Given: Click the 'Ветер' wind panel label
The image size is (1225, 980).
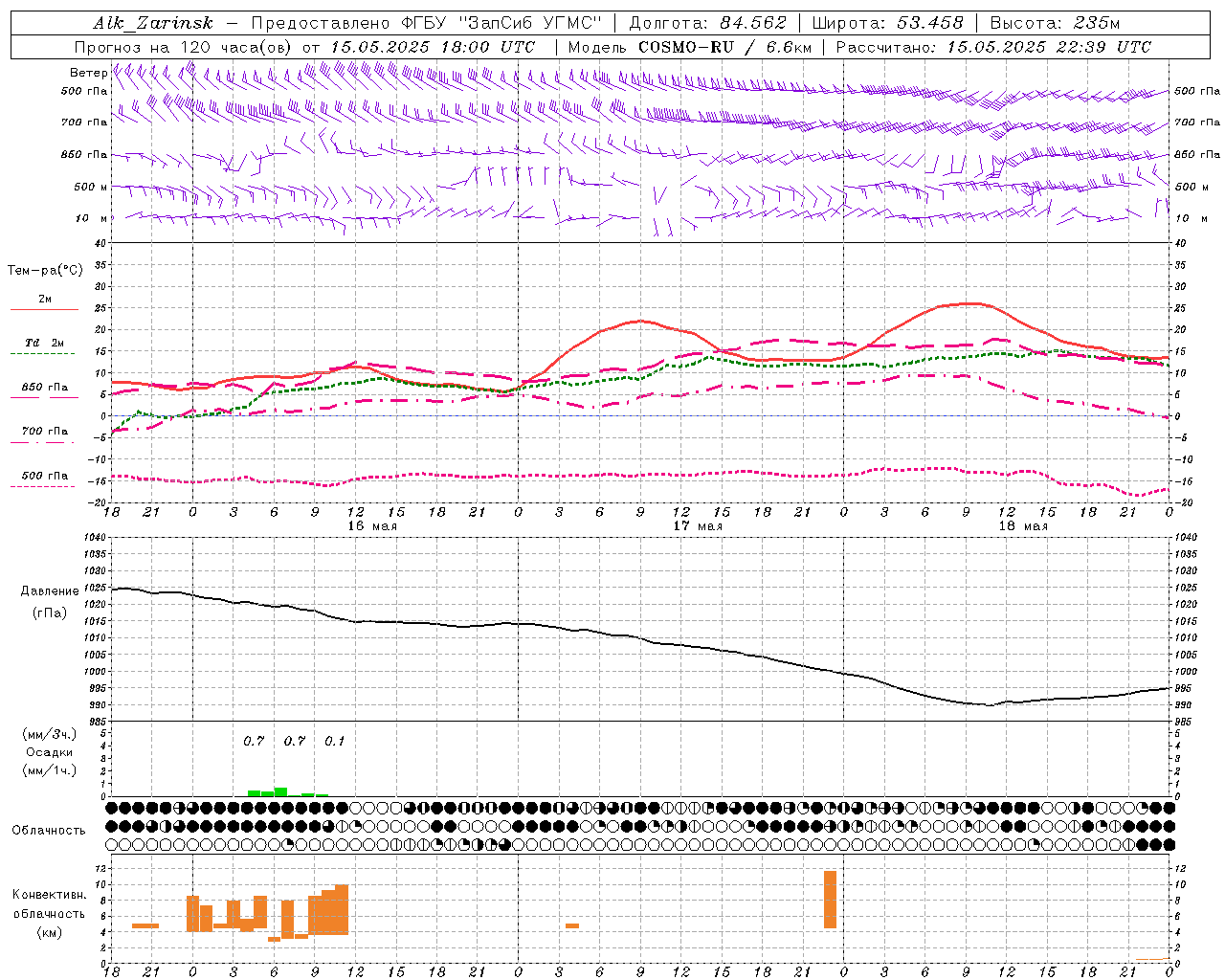Looking at the screenshot, I should (88, 73).
